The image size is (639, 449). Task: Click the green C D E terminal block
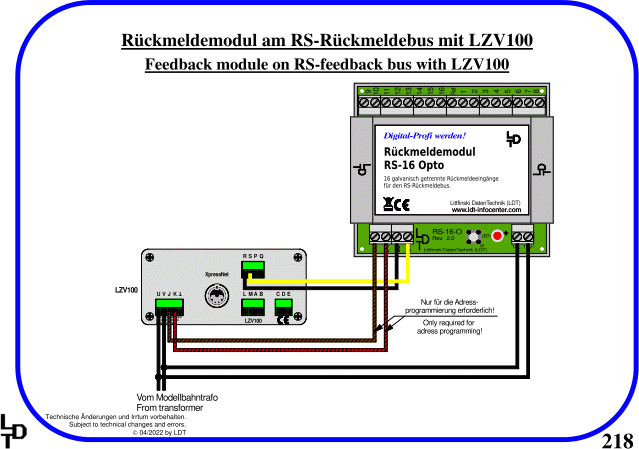283,307
